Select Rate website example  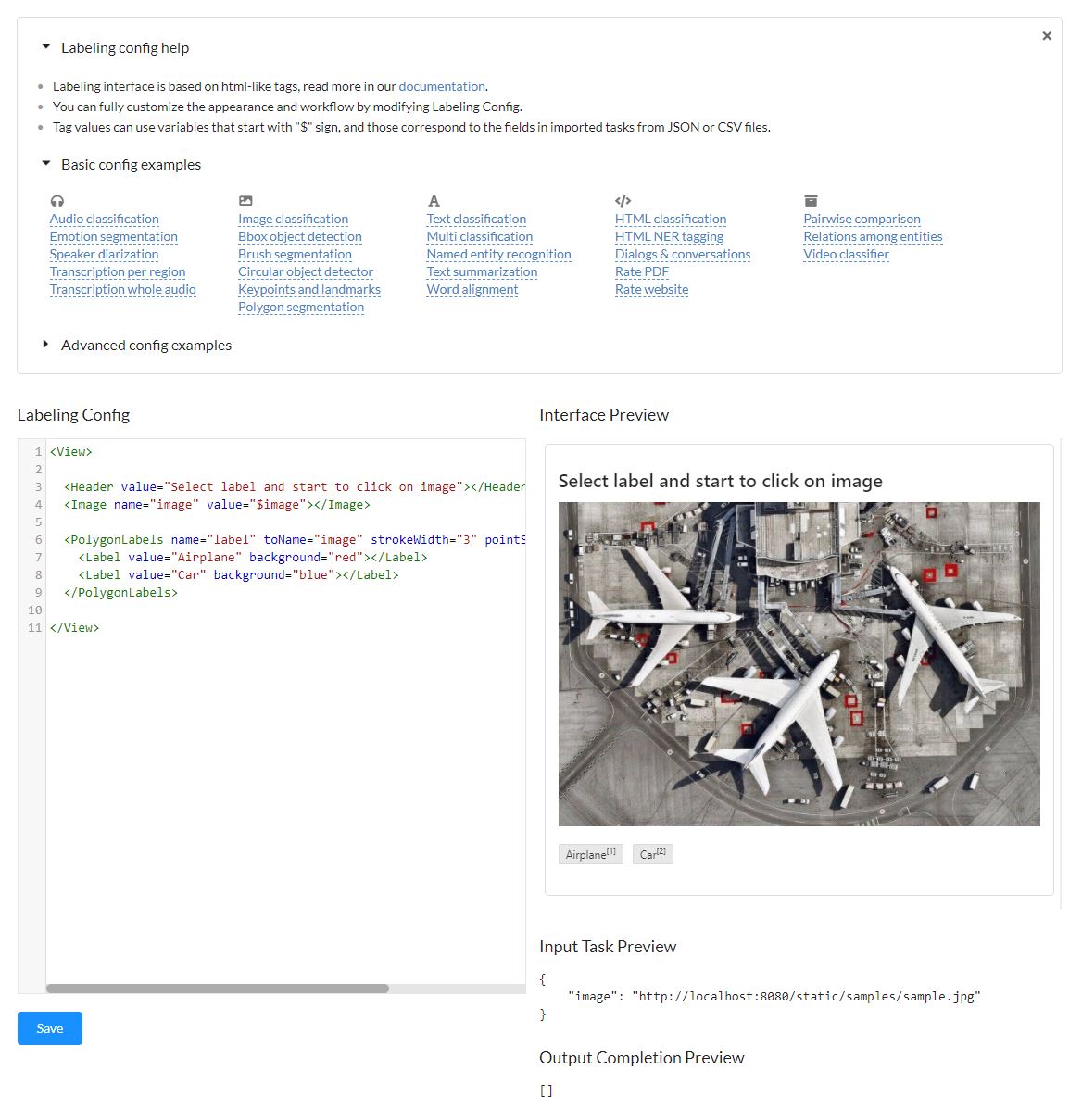pos(652,290)
